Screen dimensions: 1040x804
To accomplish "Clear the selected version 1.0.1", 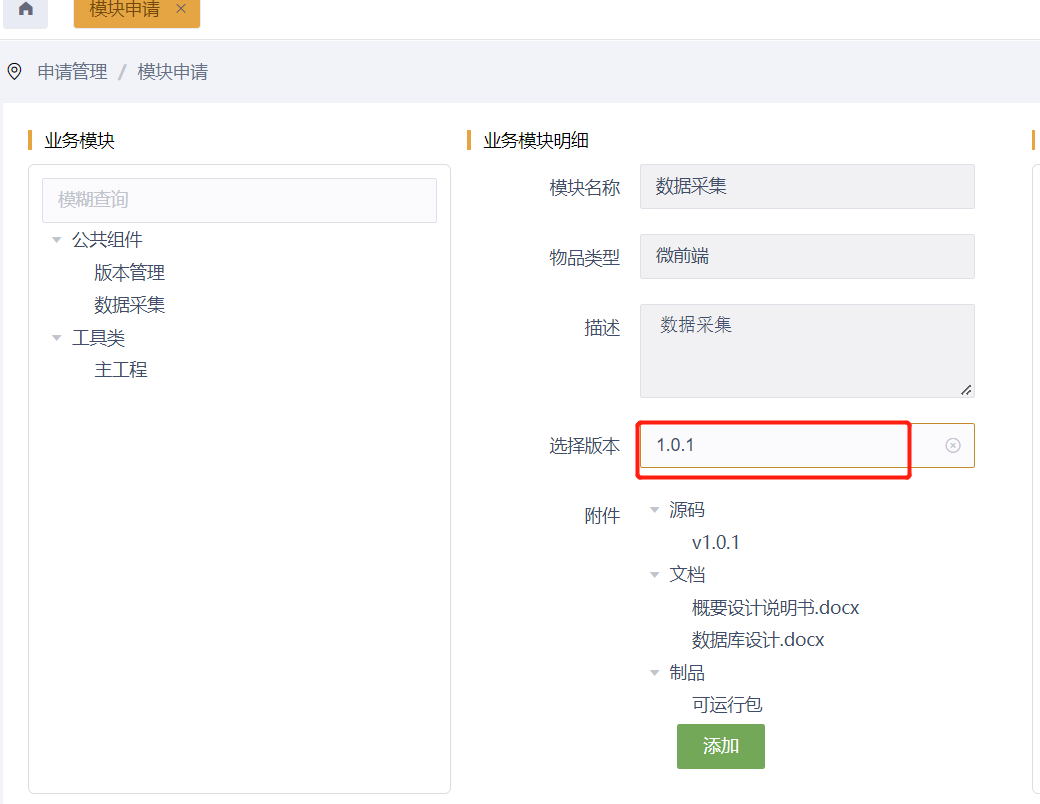I will point(953,445).
